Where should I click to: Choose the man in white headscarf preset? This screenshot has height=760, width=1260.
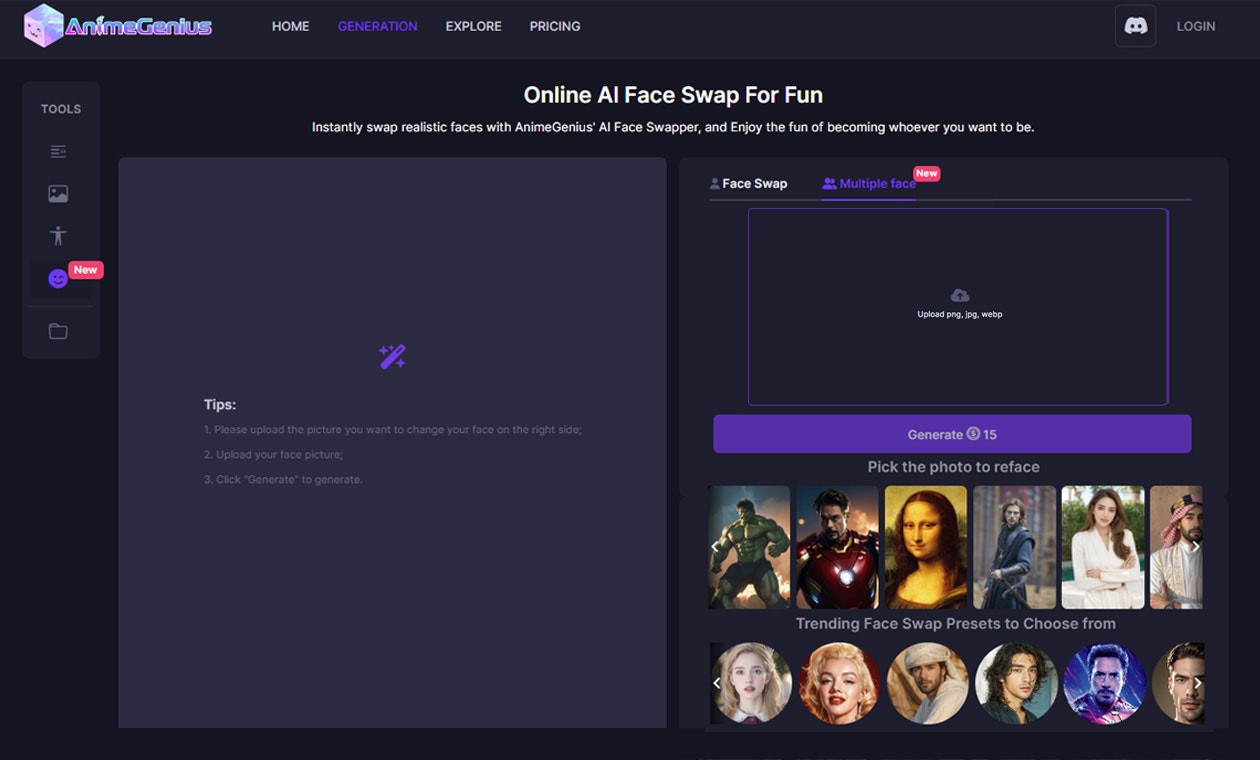(928, 683)
